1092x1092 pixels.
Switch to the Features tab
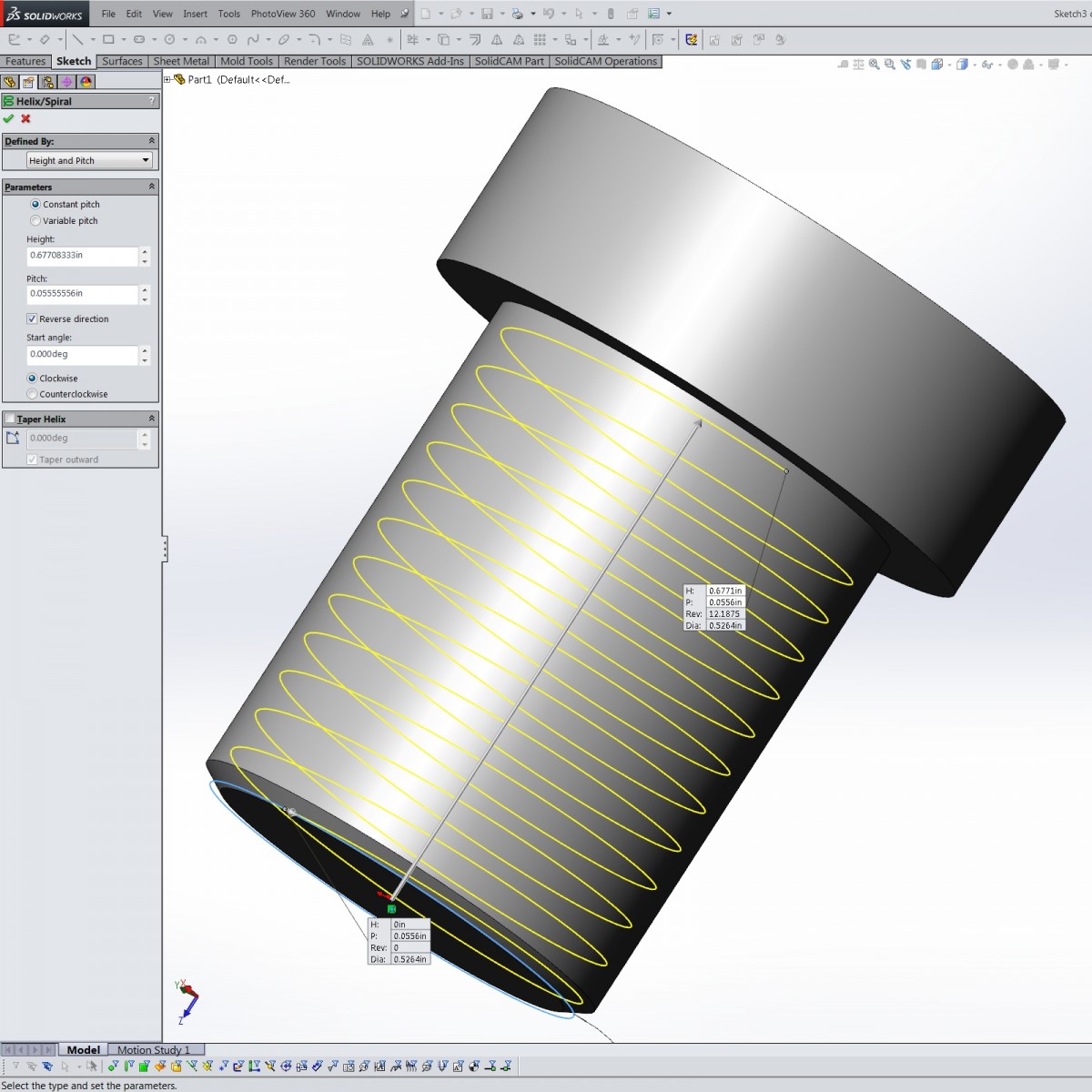pos(25,61)
